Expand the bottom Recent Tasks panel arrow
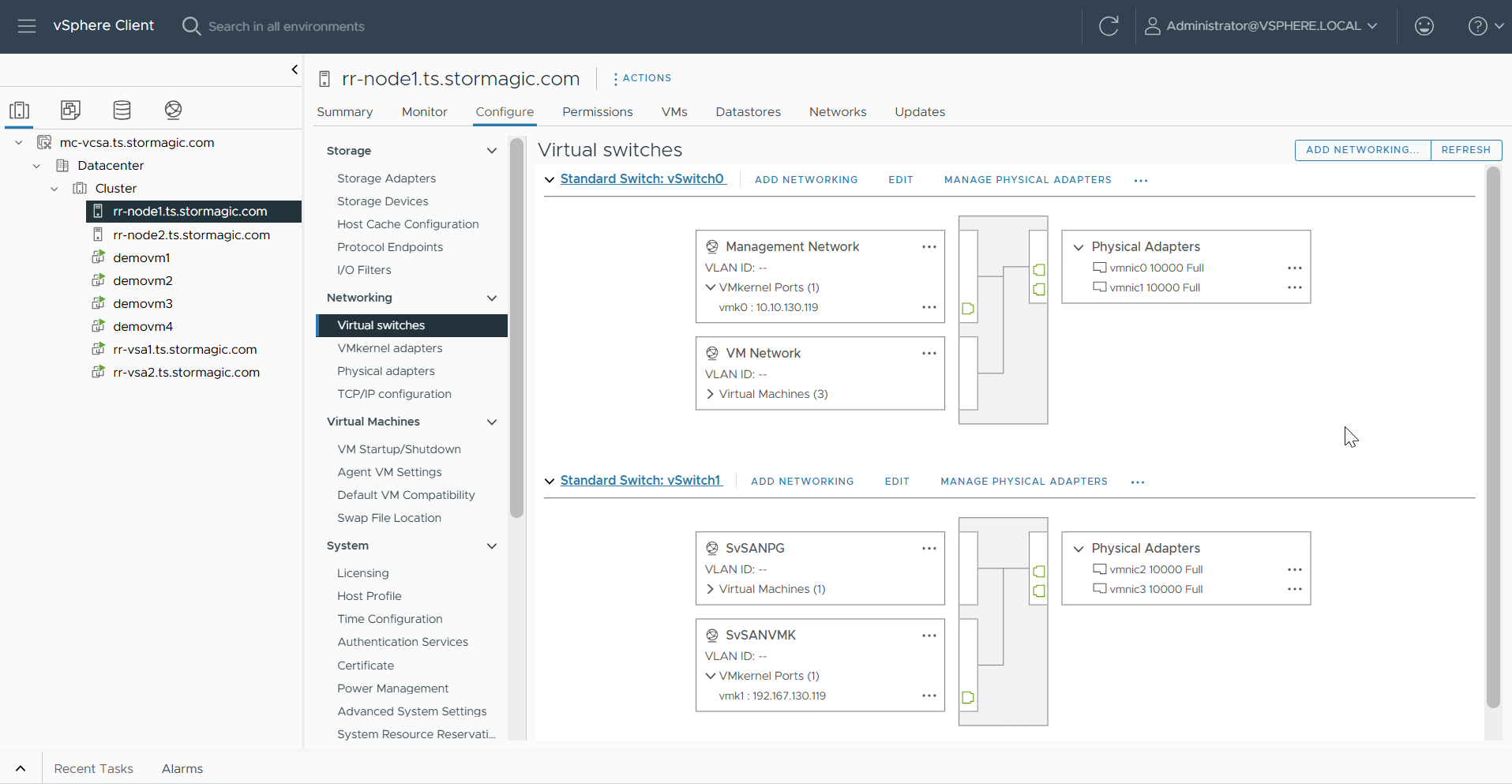This screenshot has height=784, width=1512. pyautogui.click(x=21, y=768)
